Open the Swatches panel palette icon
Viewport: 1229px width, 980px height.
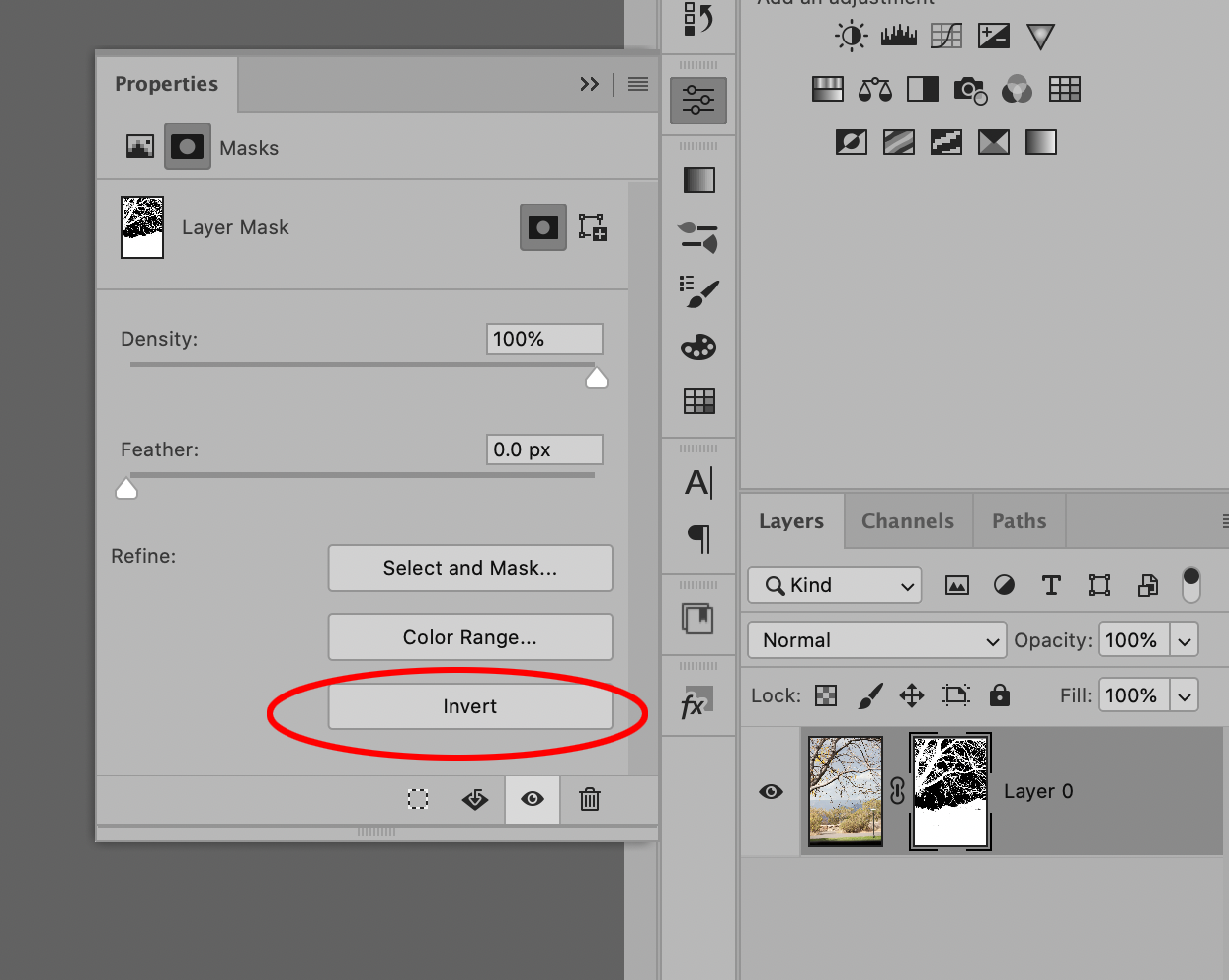(x=698, y=346)
